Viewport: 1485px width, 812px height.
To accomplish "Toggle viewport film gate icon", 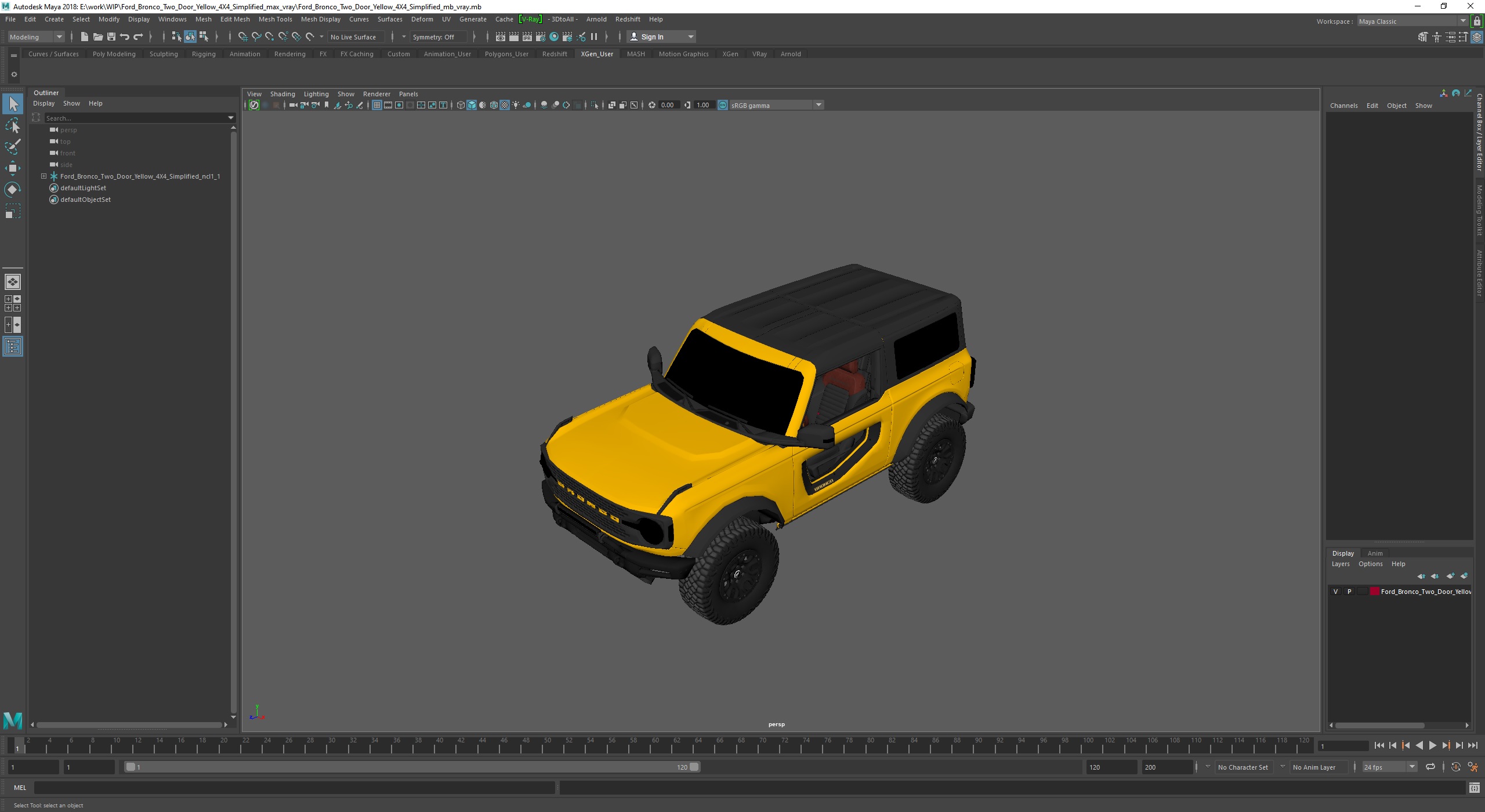I will [x=388, y=105].
